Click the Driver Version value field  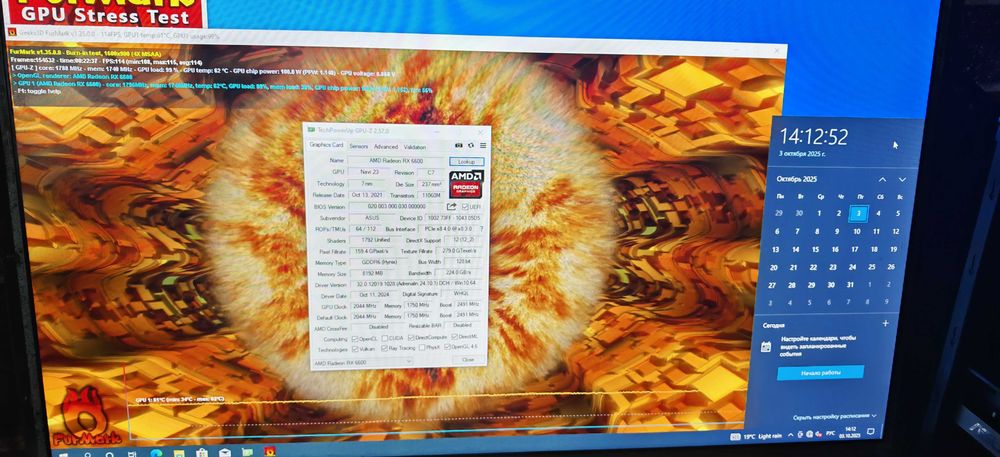(x=416, y=284)
